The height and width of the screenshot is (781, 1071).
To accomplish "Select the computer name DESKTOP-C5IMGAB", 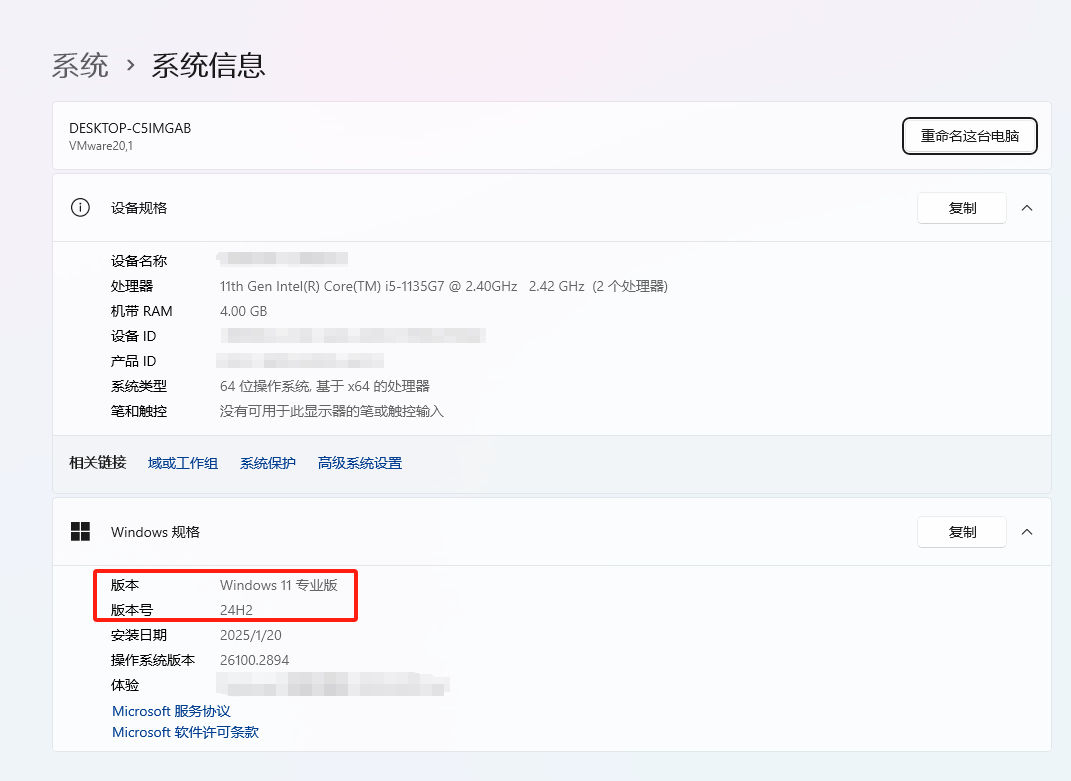I will (130, 128).
